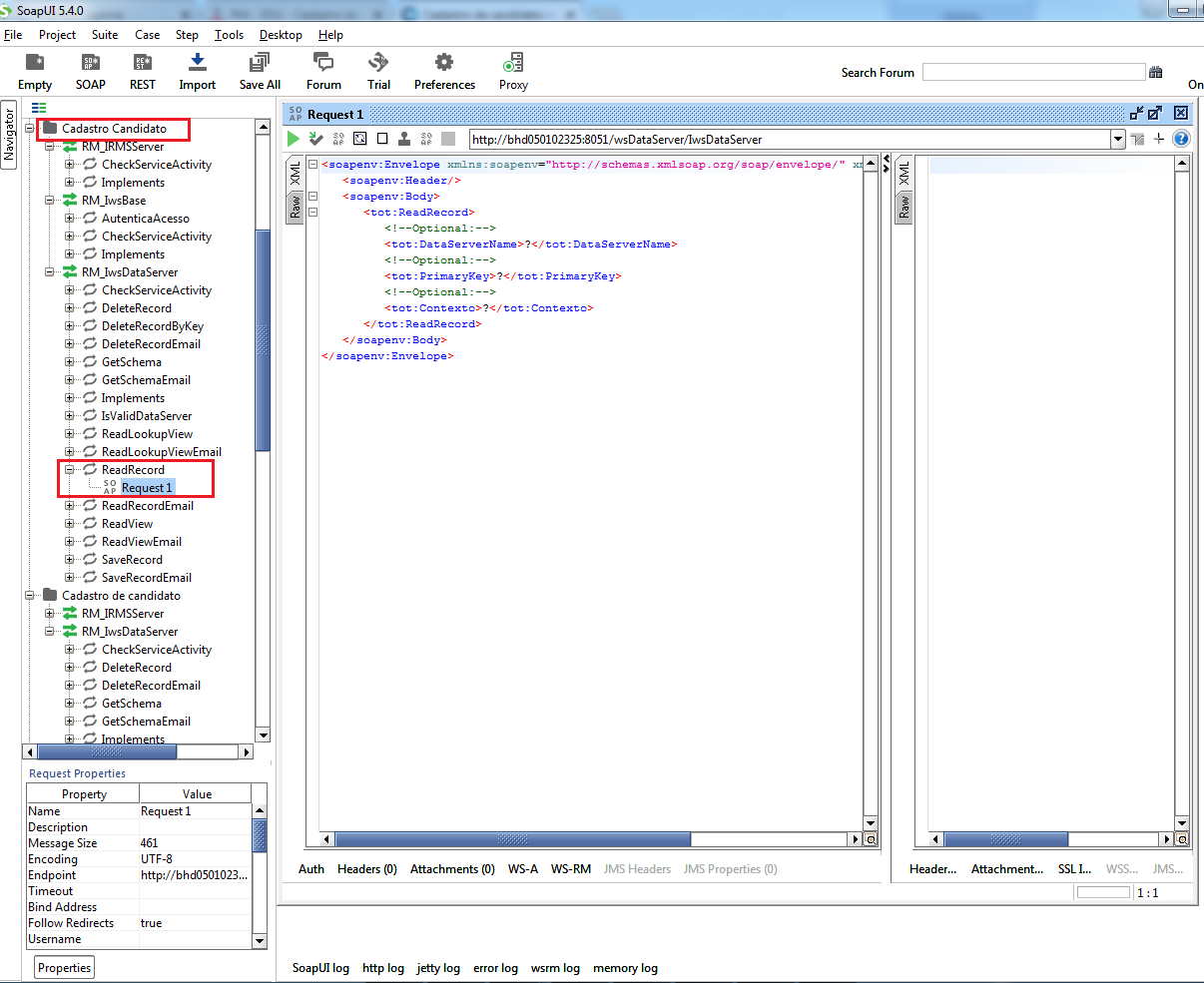This screenshot has width=1204, height=983.
Task: Open the File menu
Action: pos(13,34)
